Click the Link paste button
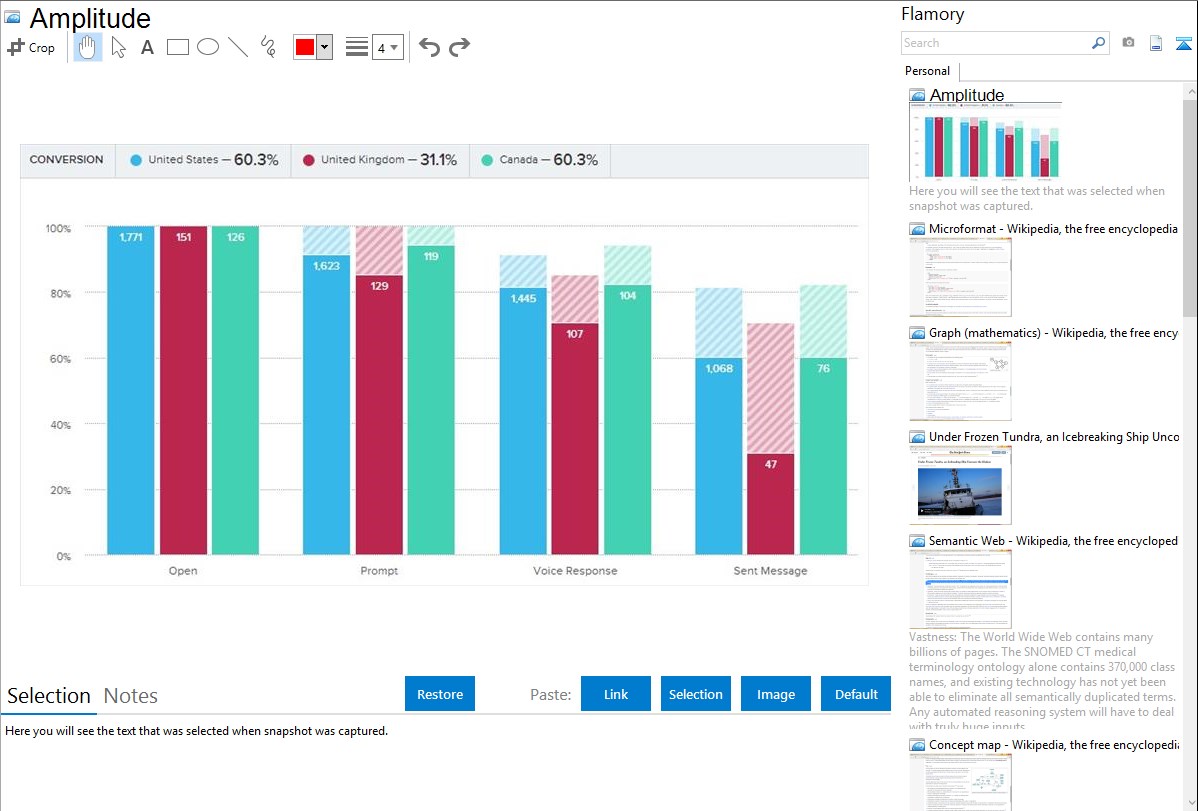Screen dimensions: 1198x811 616,694
